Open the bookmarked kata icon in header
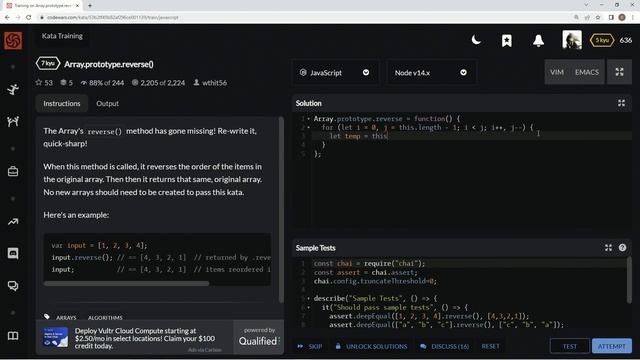This screenshot has width=640, height=360. click(507, 40)
